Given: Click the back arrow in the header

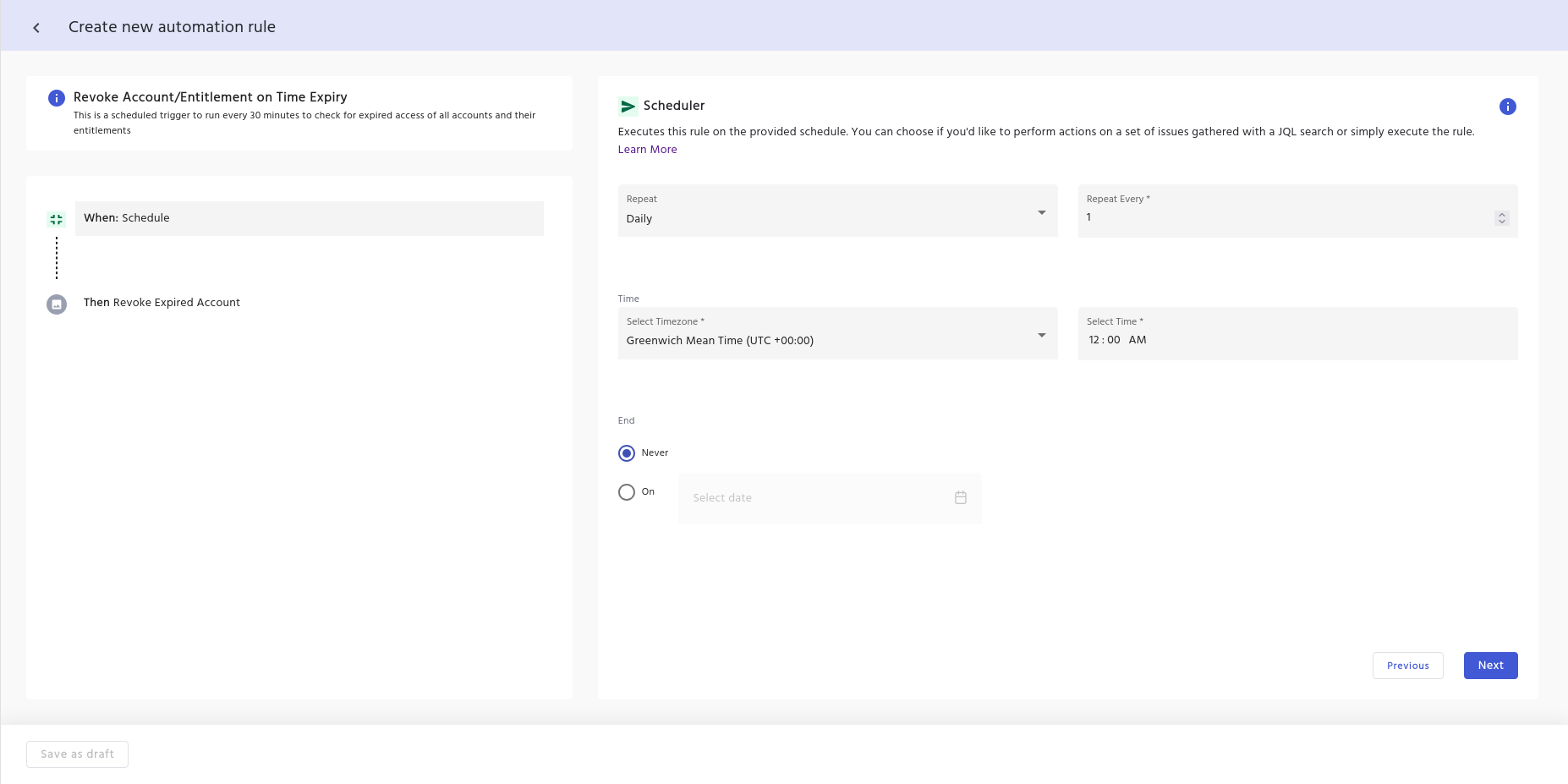Looking at the screenshot, I should tap(36, 28).
